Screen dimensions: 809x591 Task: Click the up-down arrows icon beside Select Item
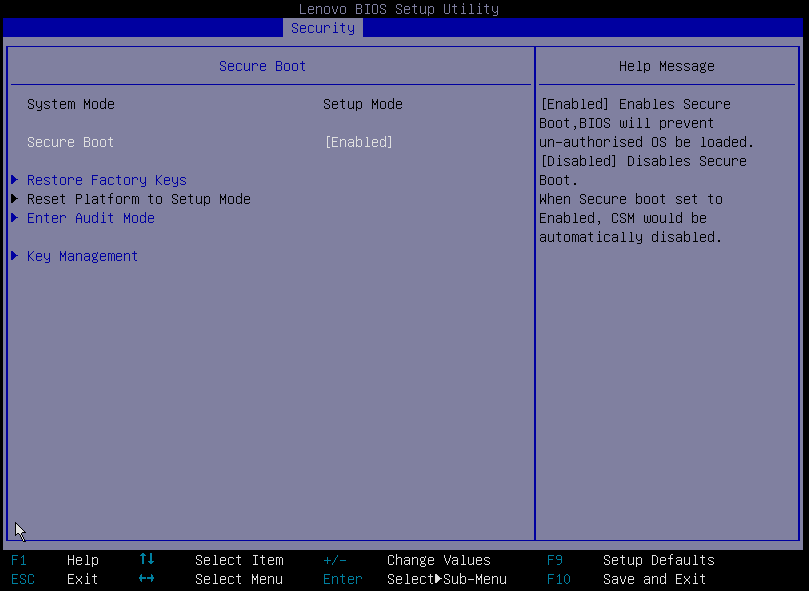147,560
